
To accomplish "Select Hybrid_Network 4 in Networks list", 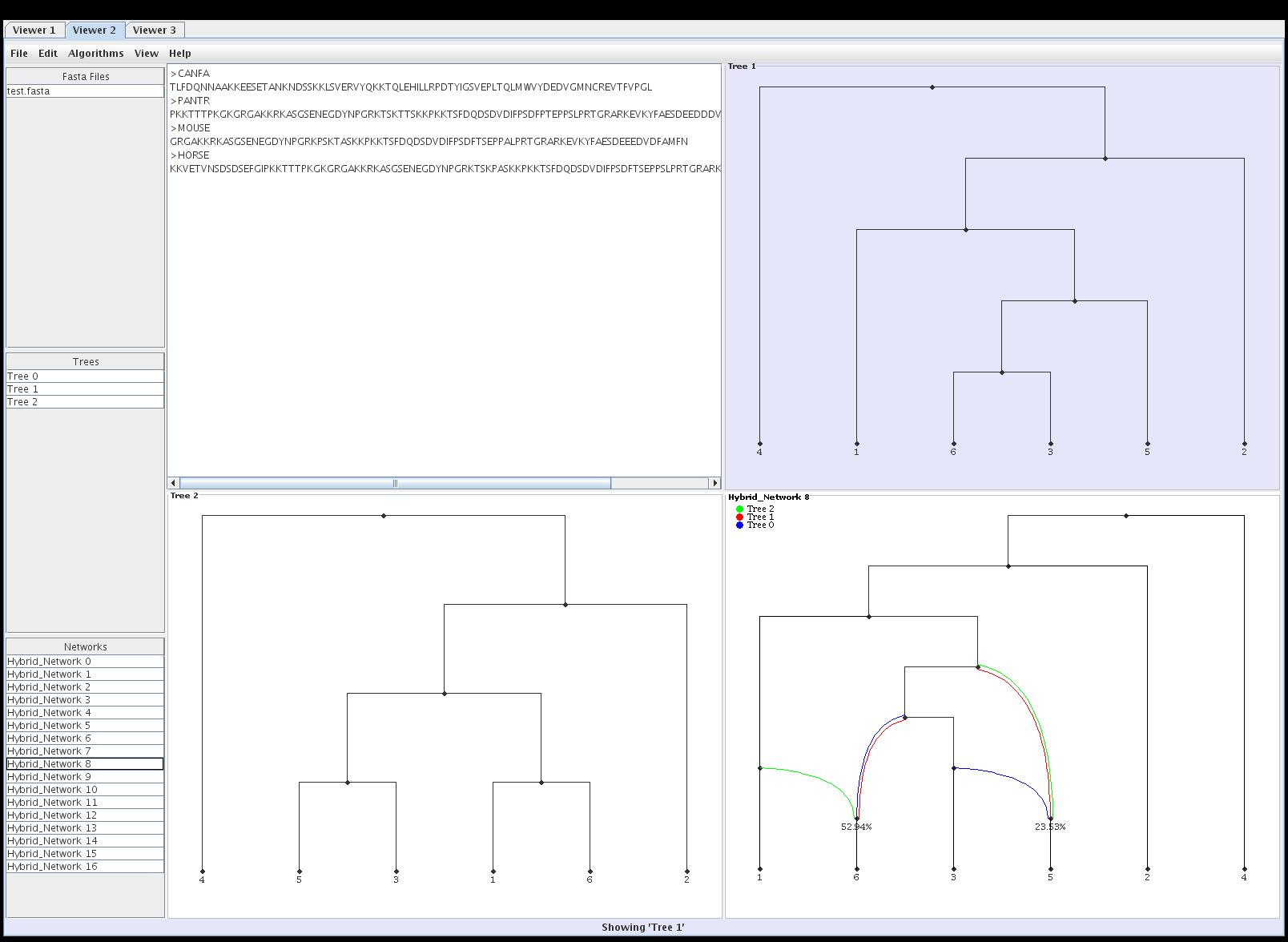I will pyautogui.click(x=85, y=713).
